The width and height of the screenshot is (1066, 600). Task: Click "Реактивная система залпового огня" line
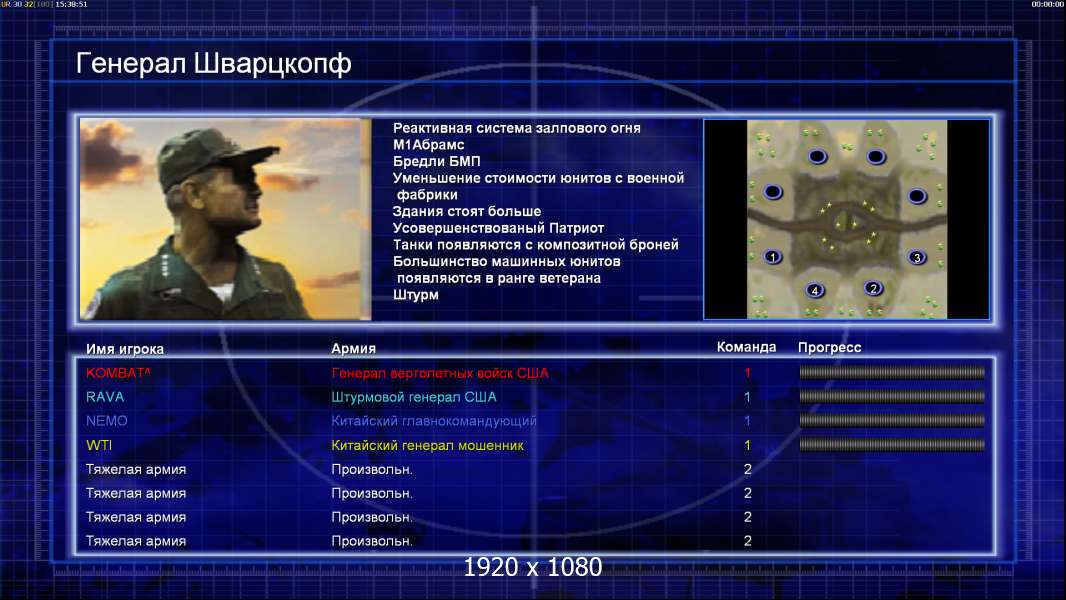517,128
